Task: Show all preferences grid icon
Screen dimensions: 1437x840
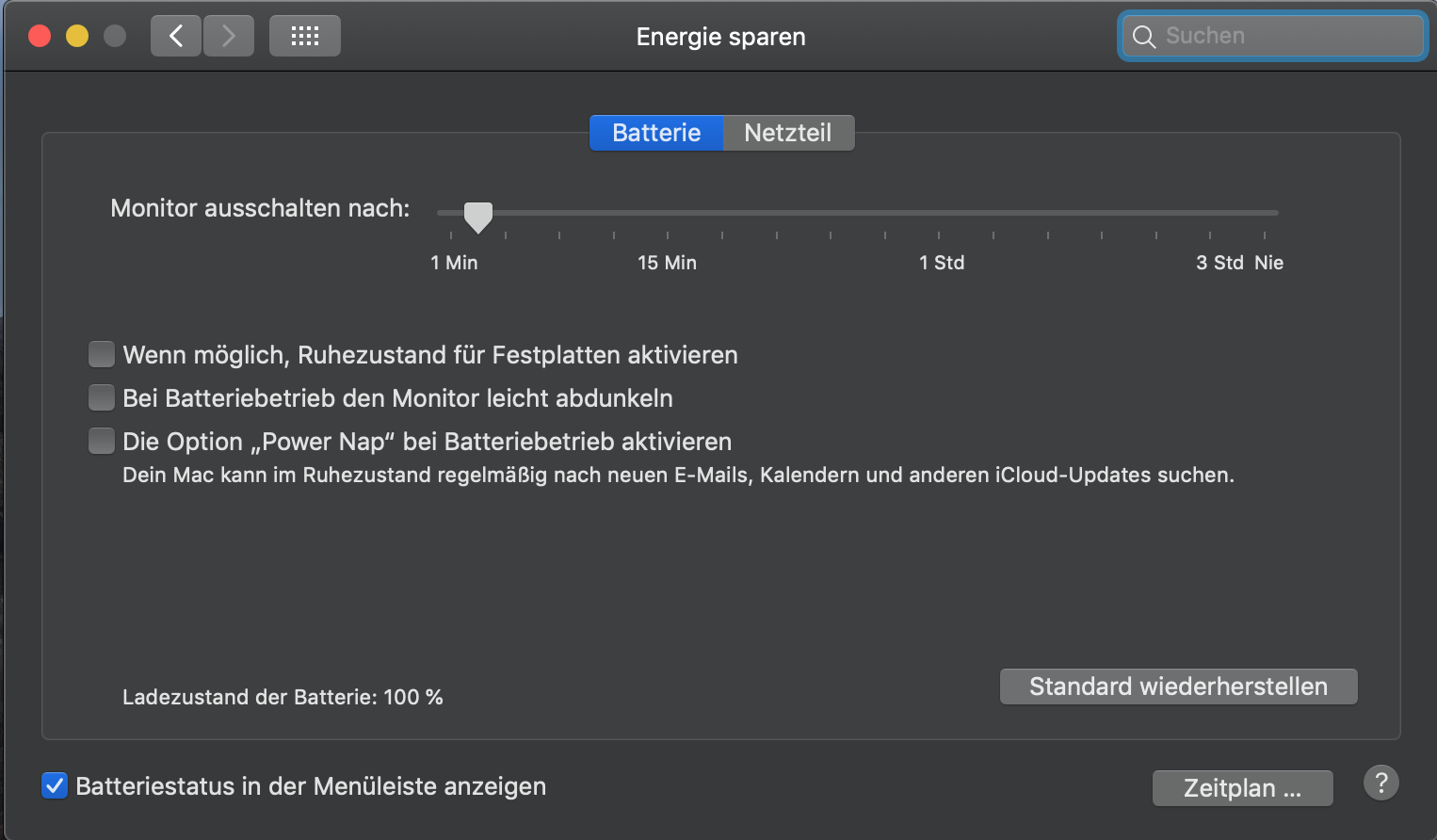Action: pos(304,37)
